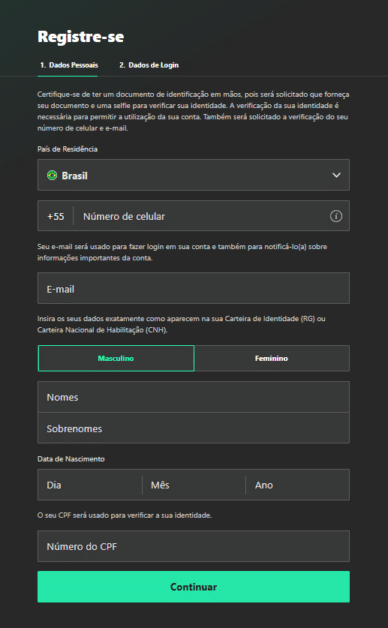388x628 pixels.
Task: Click the País de Residência label
Action: (x=67, y=149)
